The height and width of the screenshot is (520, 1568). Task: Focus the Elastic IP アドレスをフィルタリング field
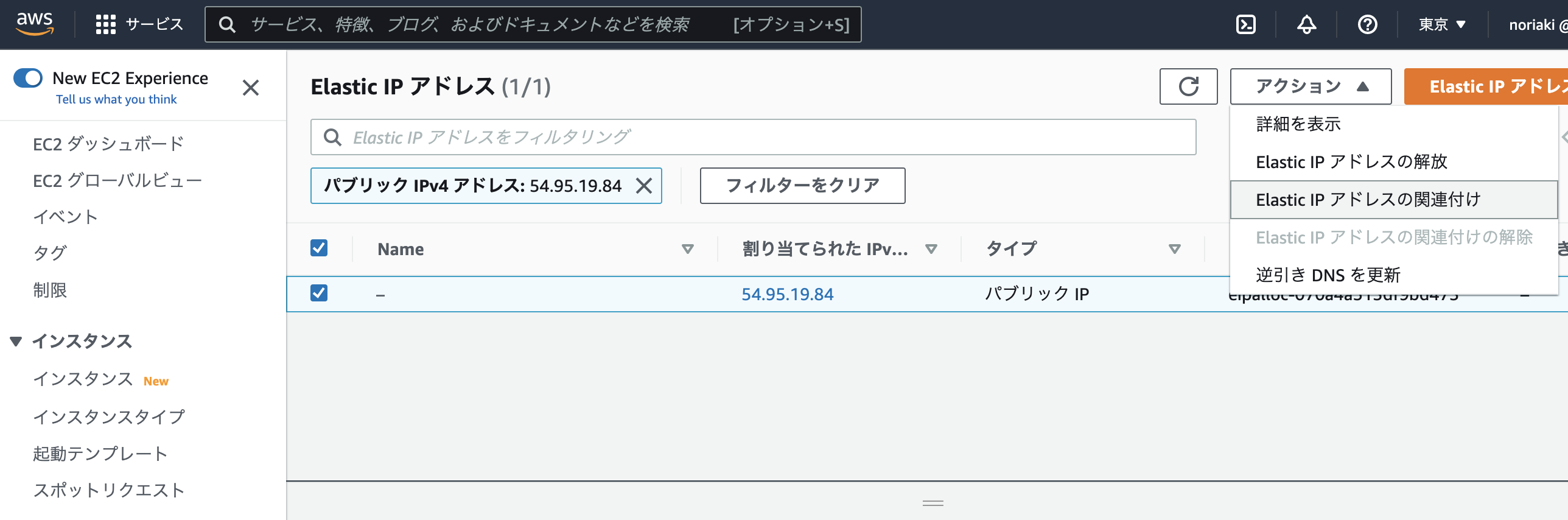754,137
